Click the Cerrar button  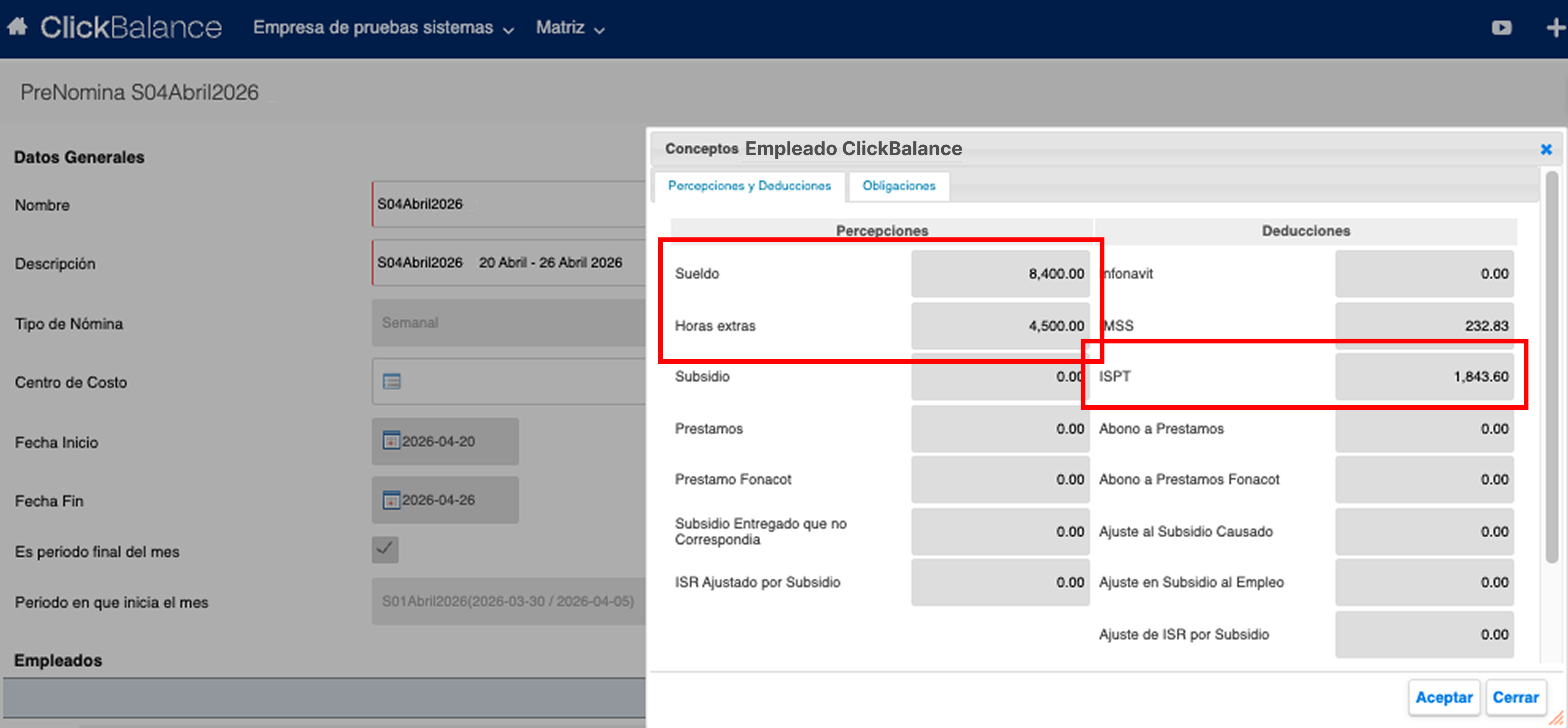[x=1515, y=697]
